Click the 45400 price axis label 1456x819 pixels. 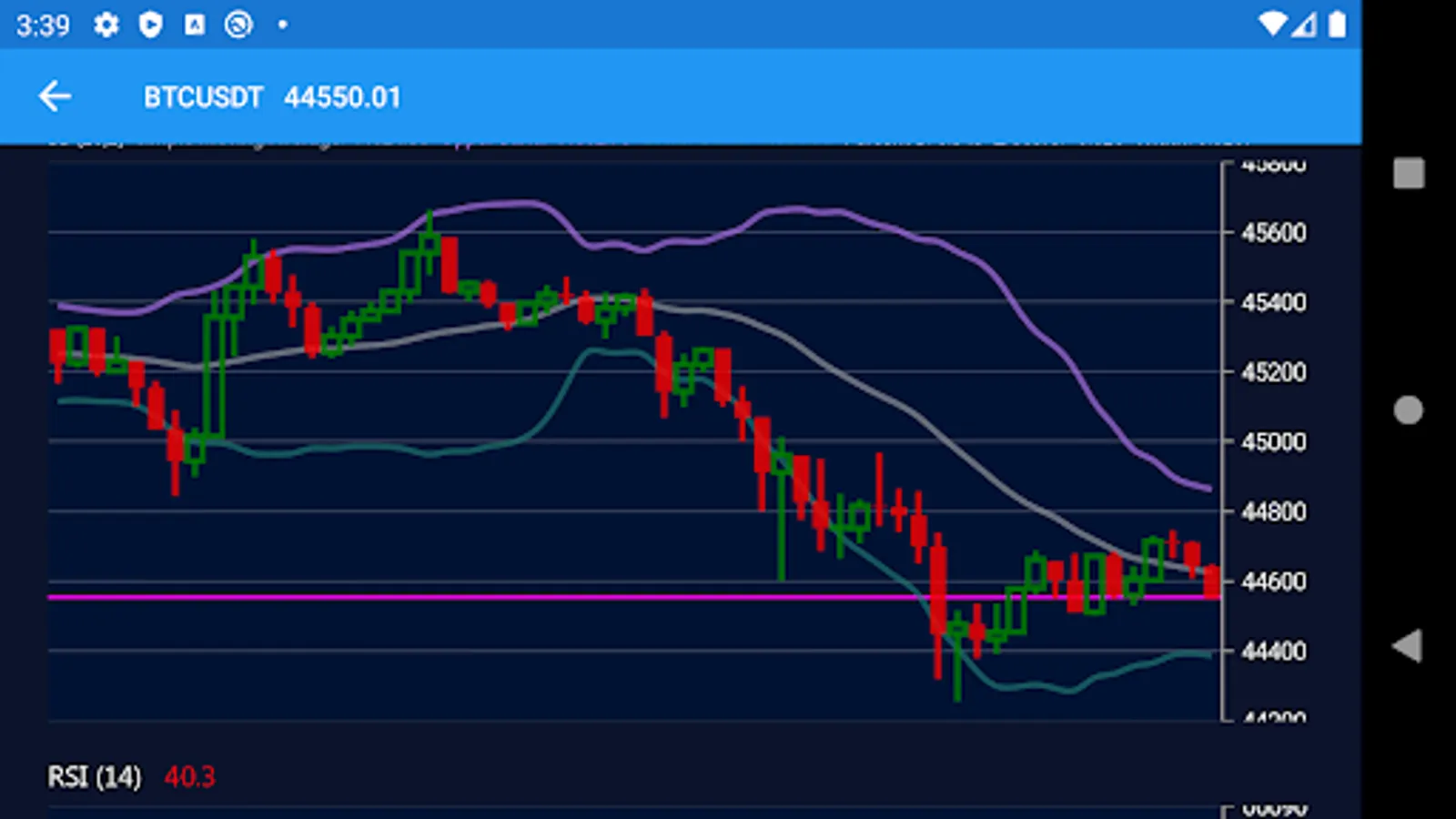[1274, 302]
